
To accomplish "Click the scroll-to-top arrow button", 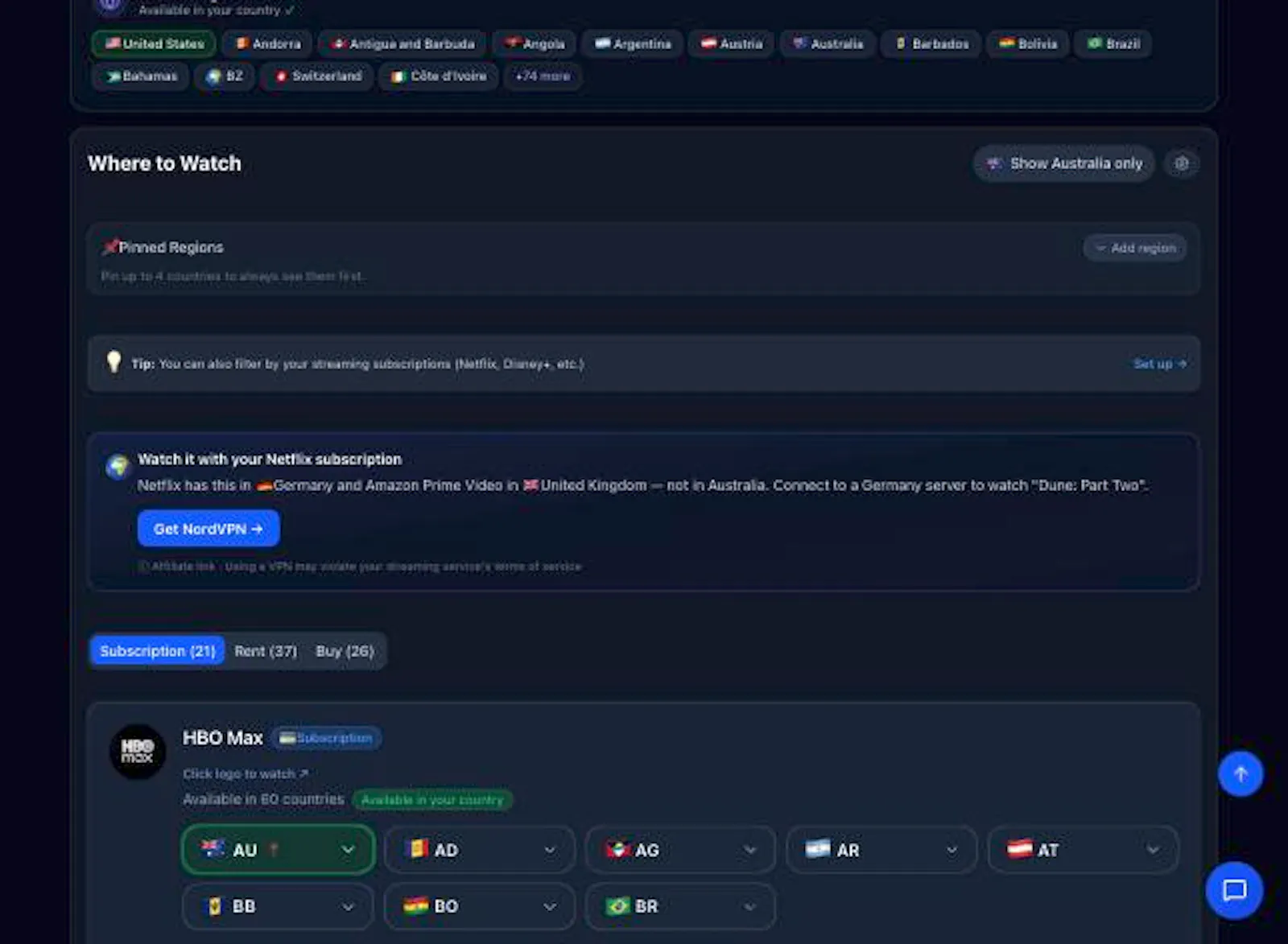I will click(1240, 773).
